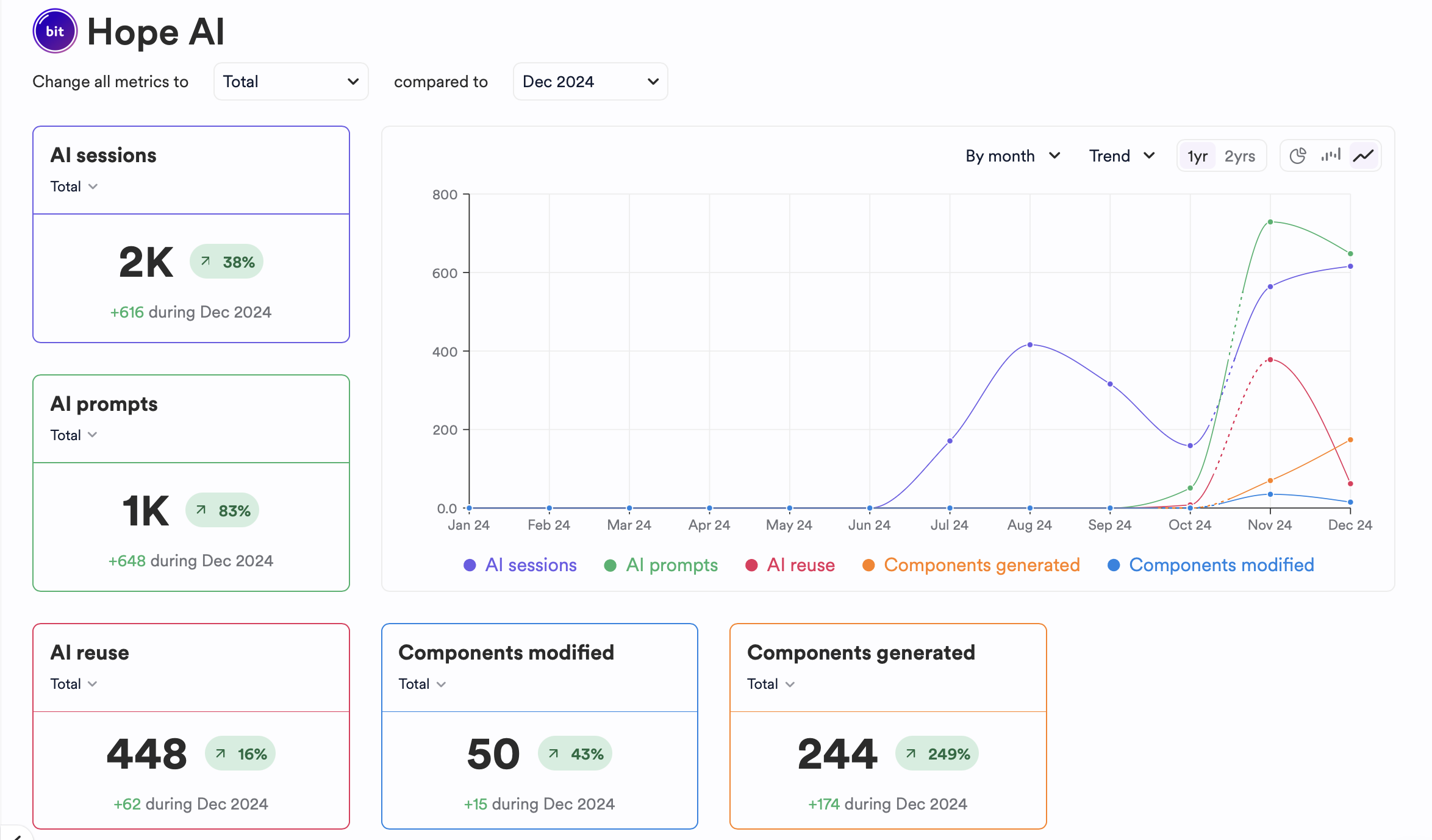Expand Total dropdown in AI reuse card

pos(74,684)
